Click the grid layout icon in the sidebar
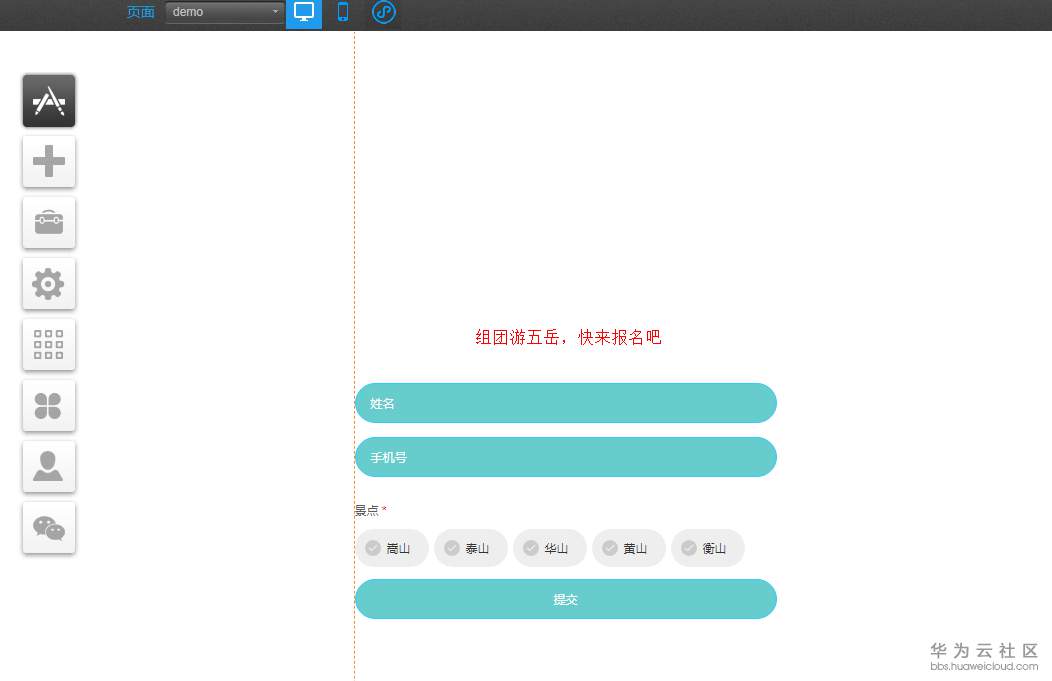The width and height of the screenshot is (1052, 681). (x=48, y=344)
